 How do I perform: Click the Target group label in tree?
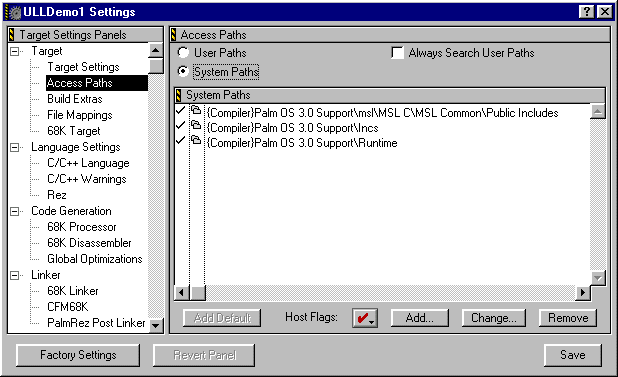click(x=47, y=51)
